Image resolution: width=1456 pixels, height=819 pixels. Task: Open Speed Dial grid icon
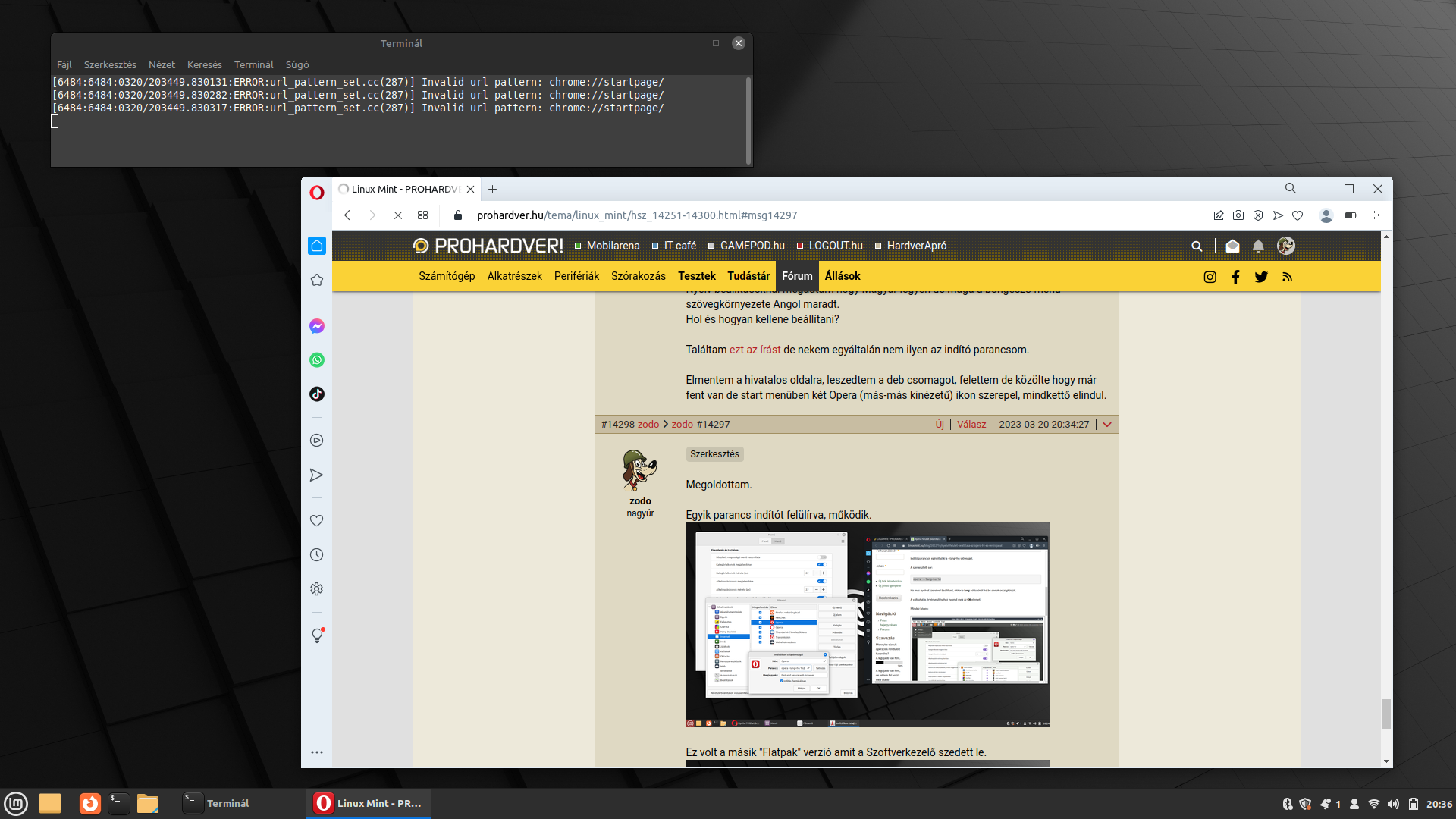pyautogui.click(x=423, y=215)
